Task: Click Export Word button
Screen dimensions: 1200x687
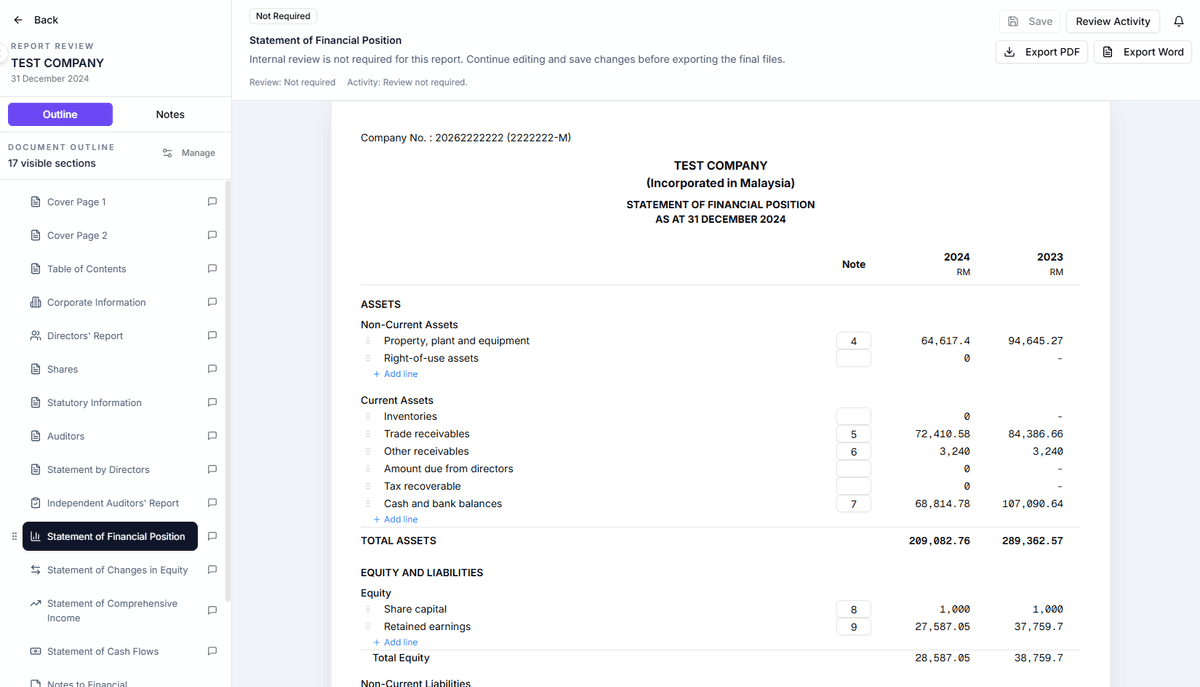Action: tap(1143, 52)
